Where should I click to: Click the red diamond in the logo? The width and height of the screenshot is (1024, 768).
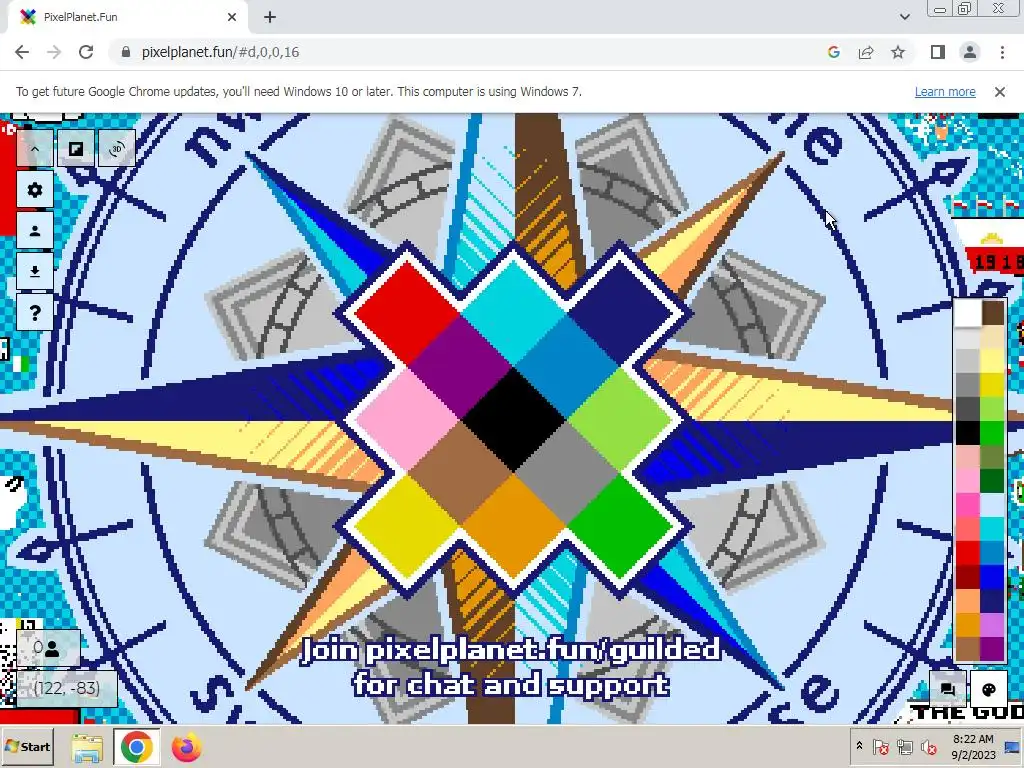[407, 312]
